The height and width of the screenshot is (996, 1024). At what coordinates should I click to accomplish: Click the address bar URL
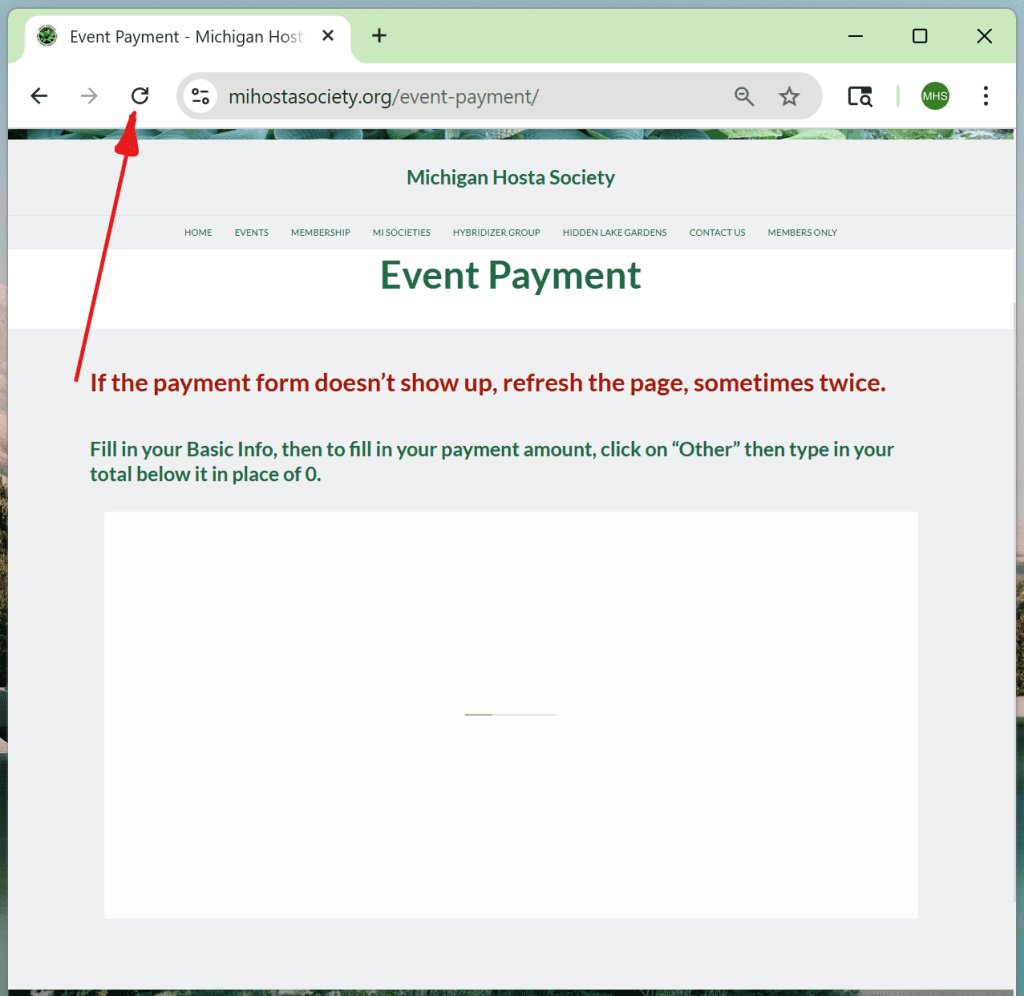pos(384,97)
